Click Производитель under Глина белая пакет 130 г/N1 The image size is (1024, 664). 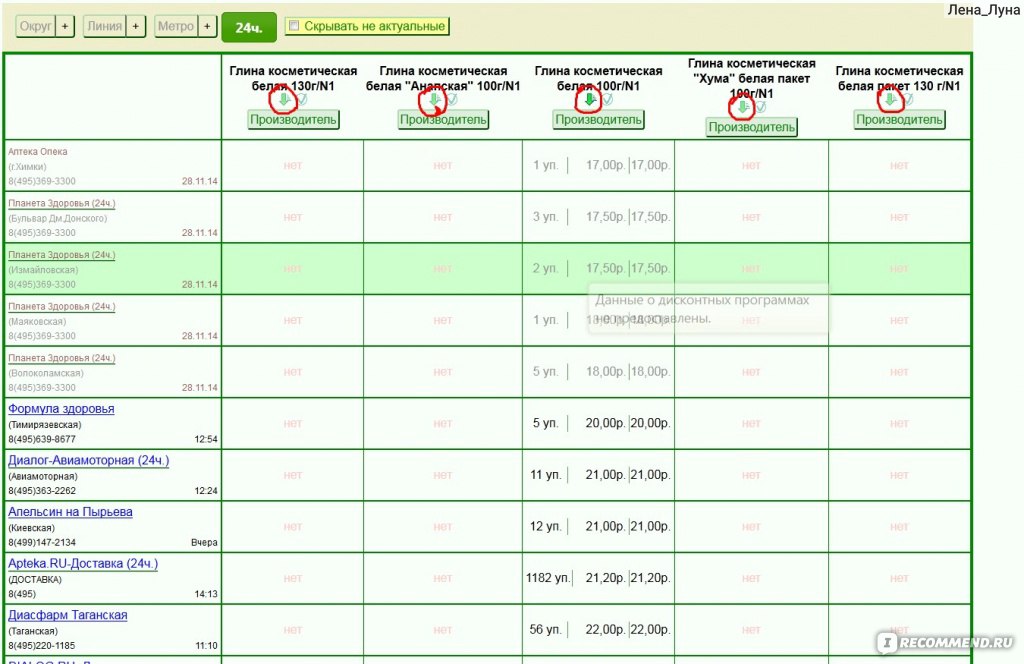click(899, 119)
